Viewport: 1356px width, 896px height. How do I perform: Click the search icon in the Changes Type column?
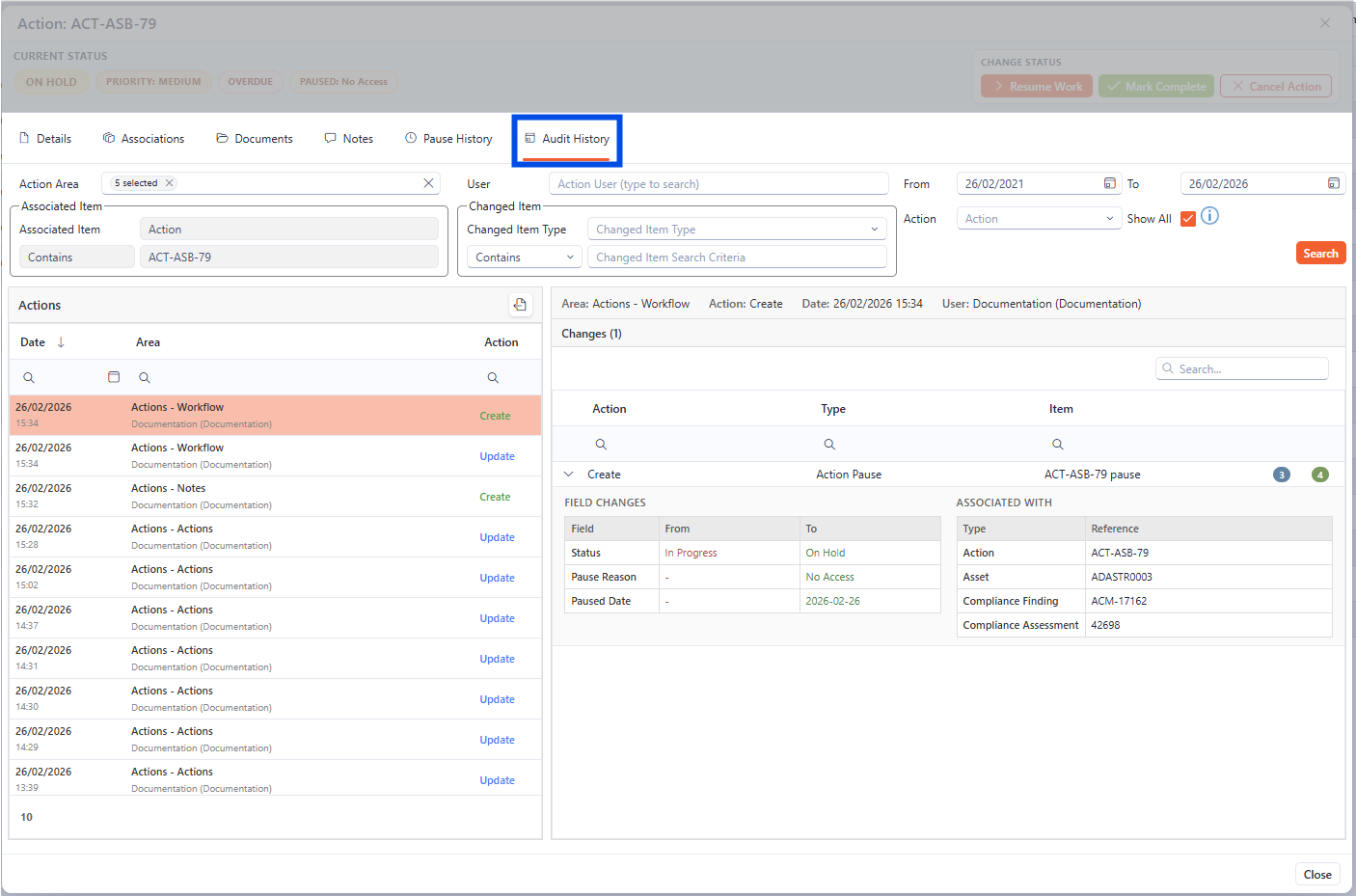point(829,444)
